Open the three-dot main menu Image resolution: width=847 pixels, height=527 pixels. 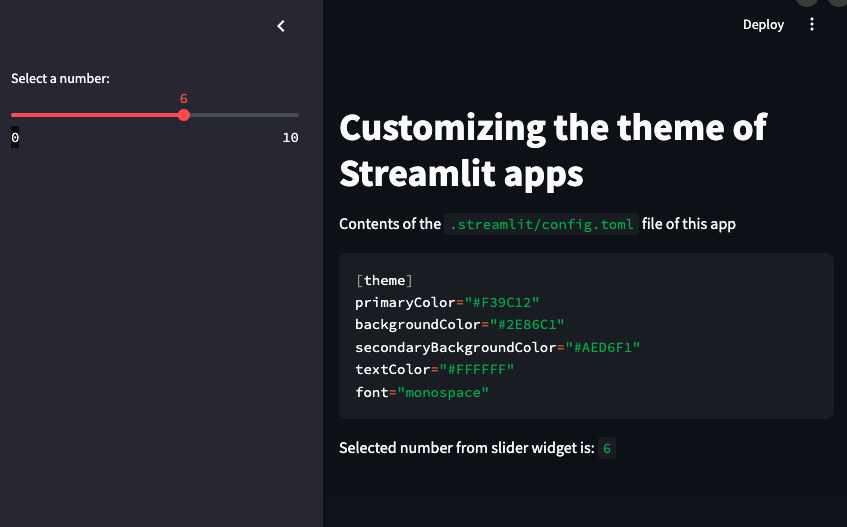pyautogui.click(x=811, y=24)
